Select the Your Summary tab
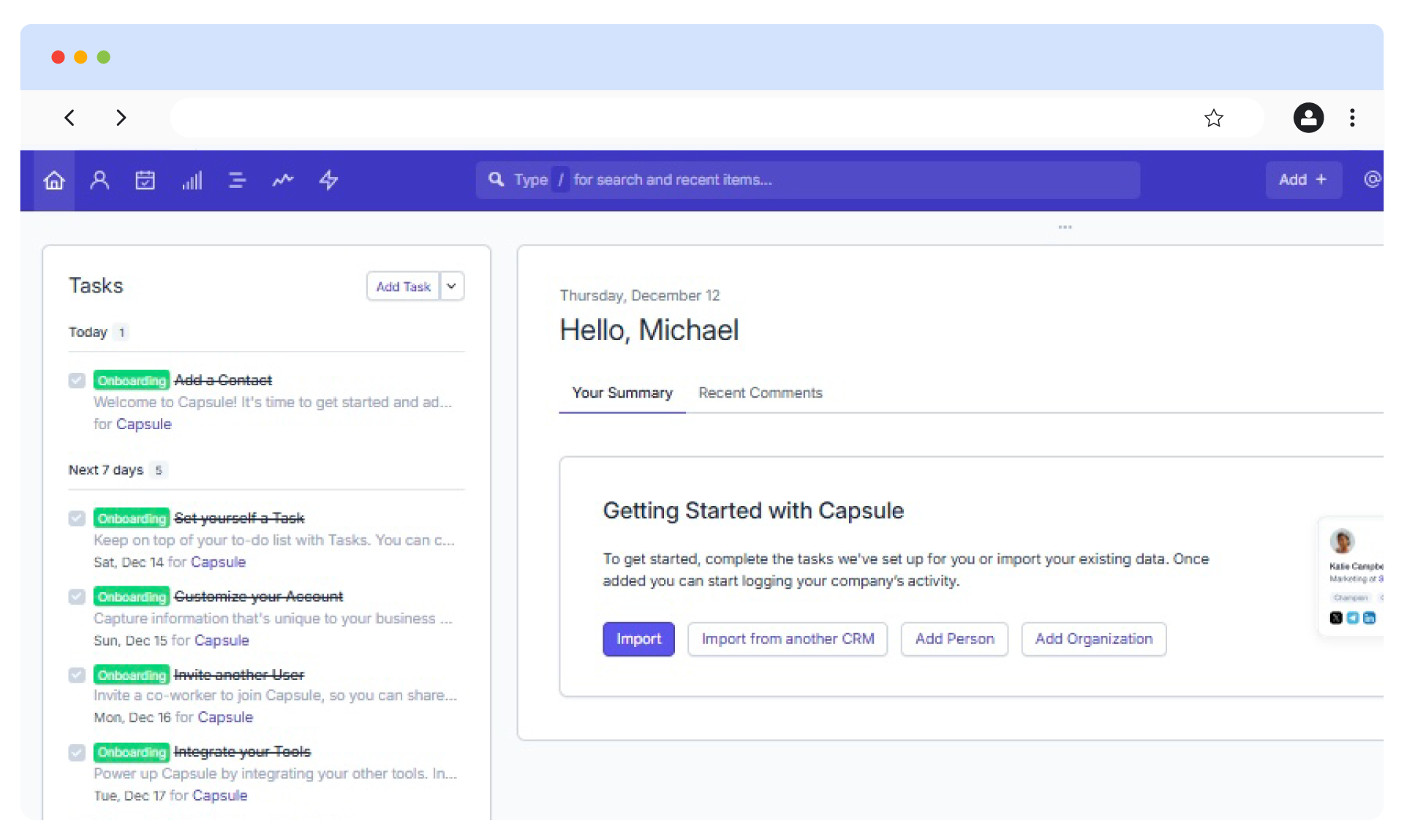Image resolution: width=1404 pixels, height=840 pixels. click(x=622, y=393)
